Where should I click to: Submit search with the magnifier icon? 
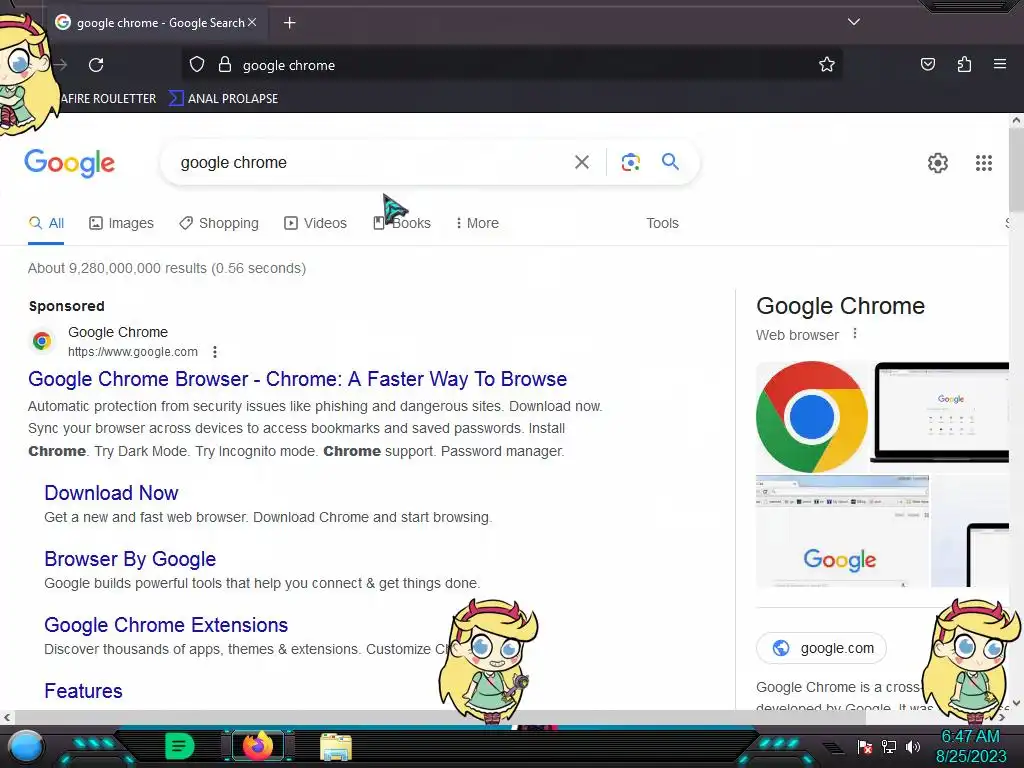pos(670,161)
